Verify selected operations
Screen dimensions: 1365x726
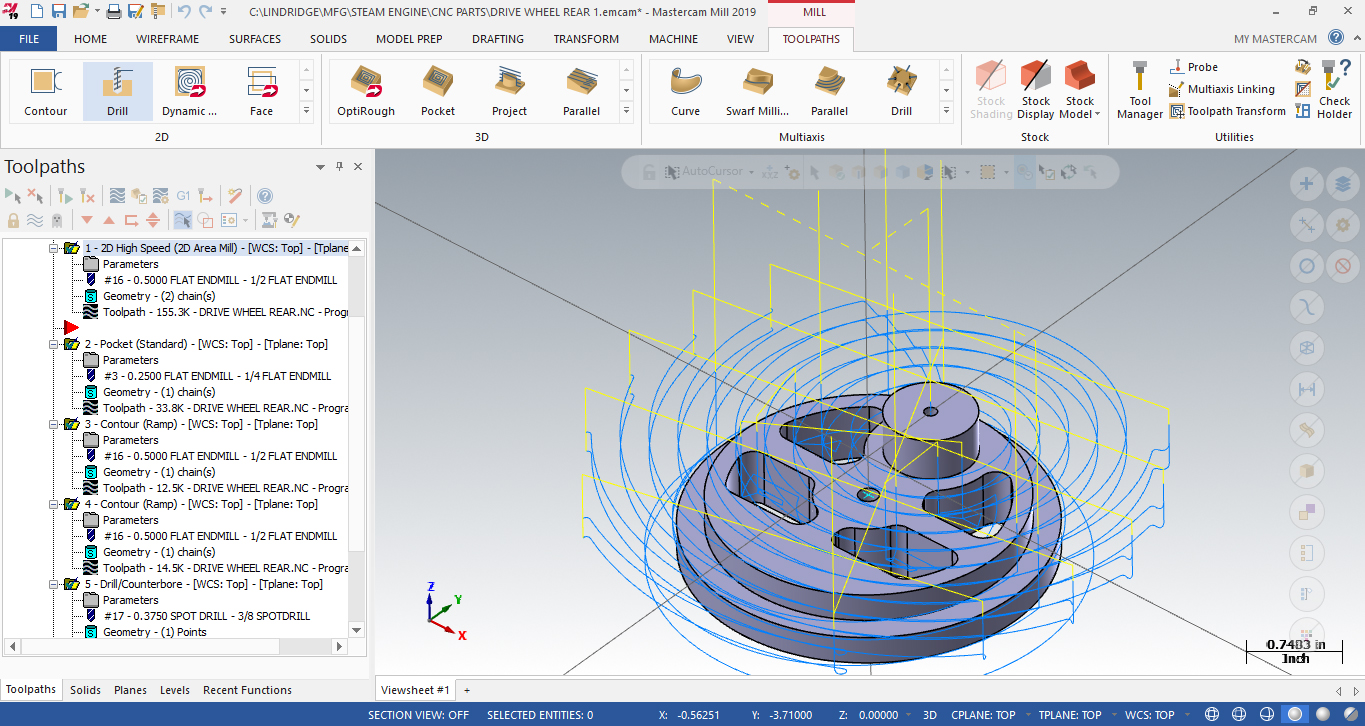139,196
